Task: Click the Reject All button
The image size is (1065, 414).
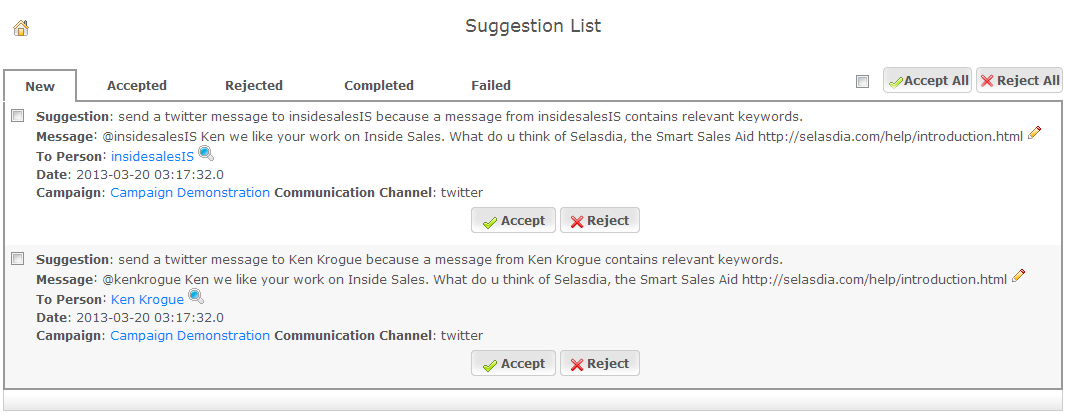Action: (1019, 80)
